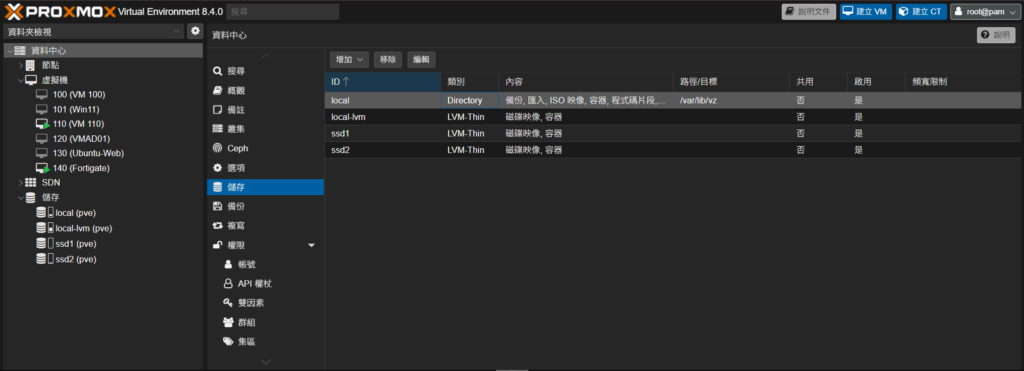Viewport: 1024px width, 371px height.
Task: Click the 複寫 retweet icon
Action: pyautogui.click(x=217, y=225)
